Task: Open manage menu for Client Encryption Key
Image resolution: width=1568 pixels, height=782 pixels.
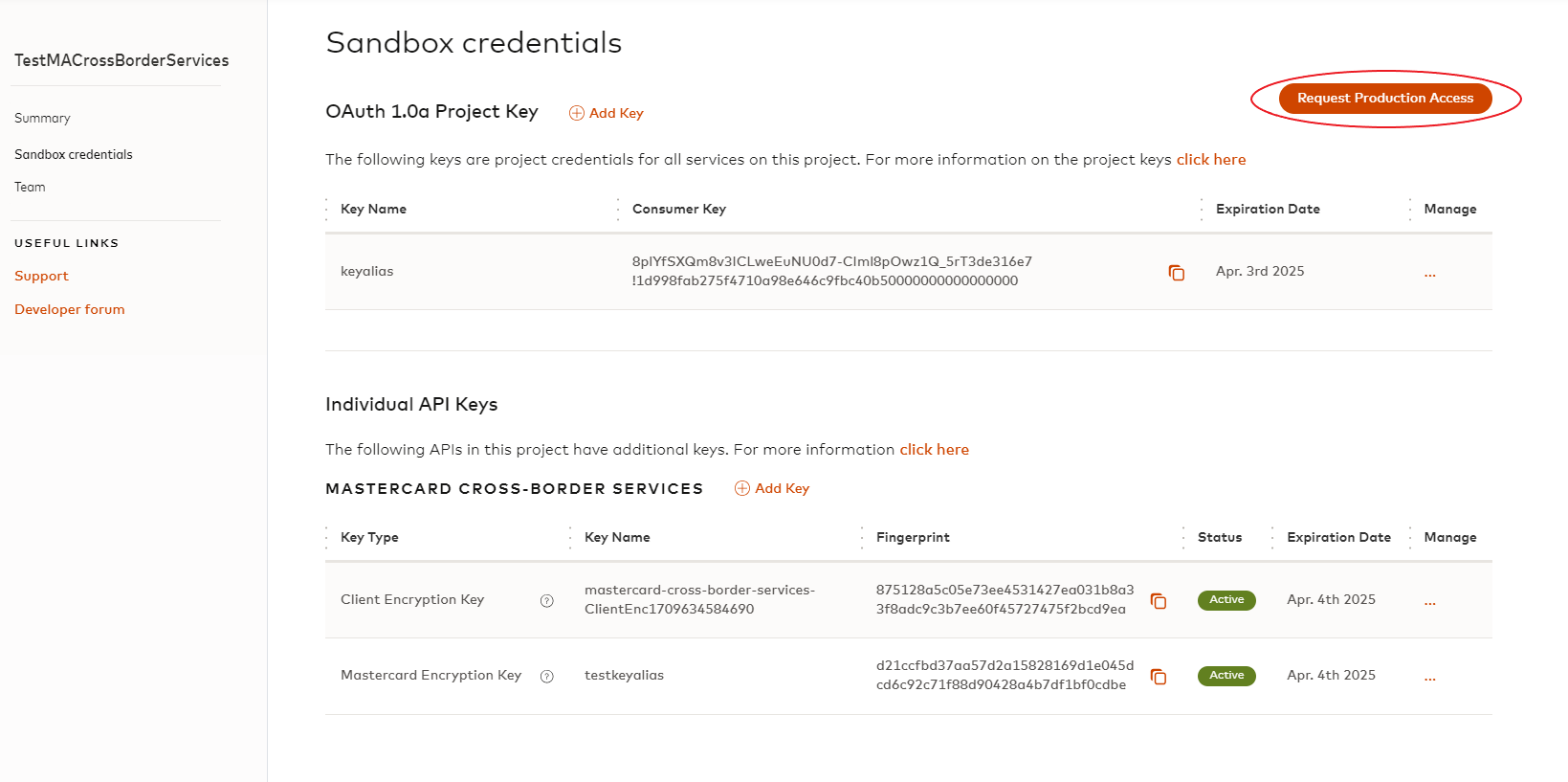Action: click(x=1430, y=601)
